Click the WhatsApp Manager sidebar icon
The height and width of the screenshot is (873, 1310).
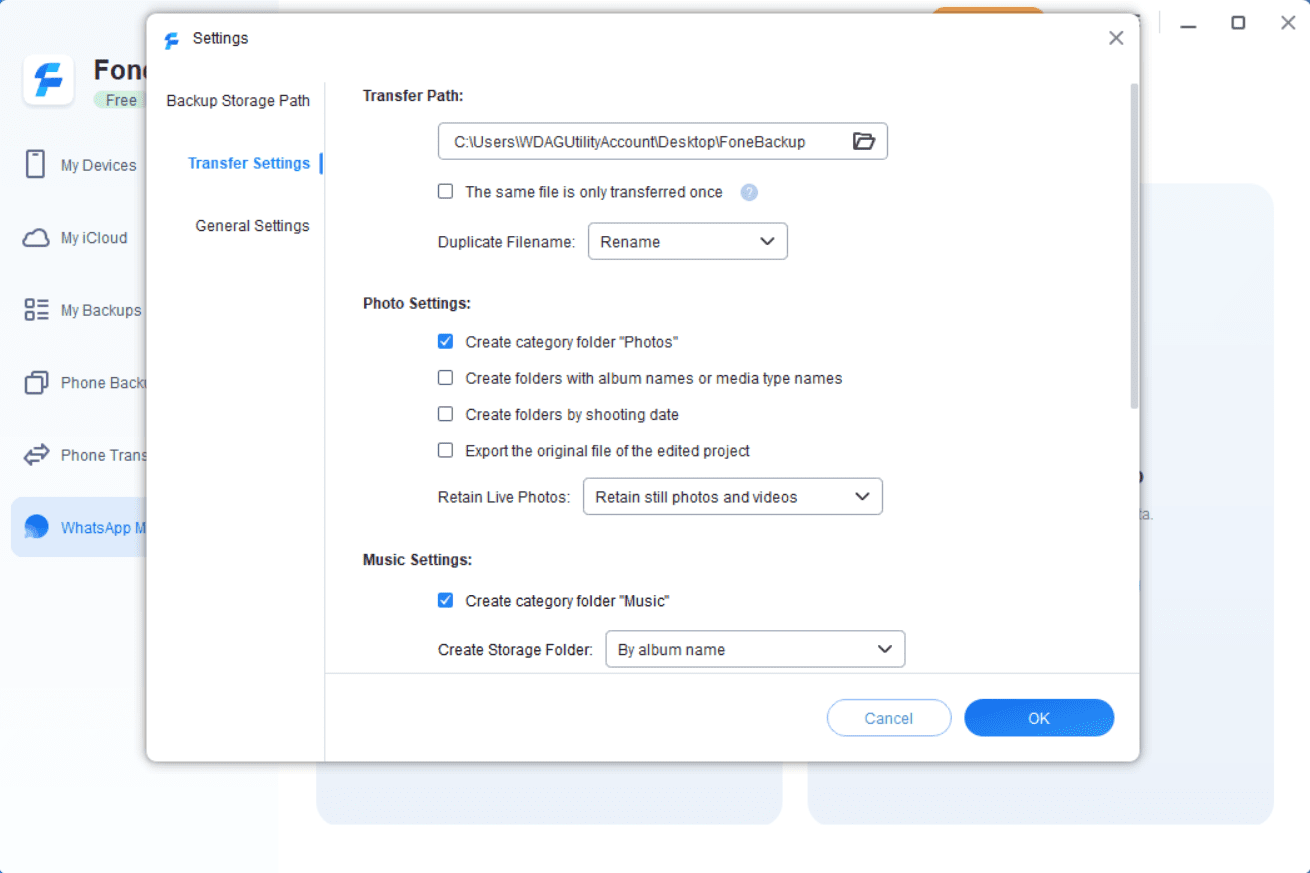pyautogui.click(x=36, y=528)
